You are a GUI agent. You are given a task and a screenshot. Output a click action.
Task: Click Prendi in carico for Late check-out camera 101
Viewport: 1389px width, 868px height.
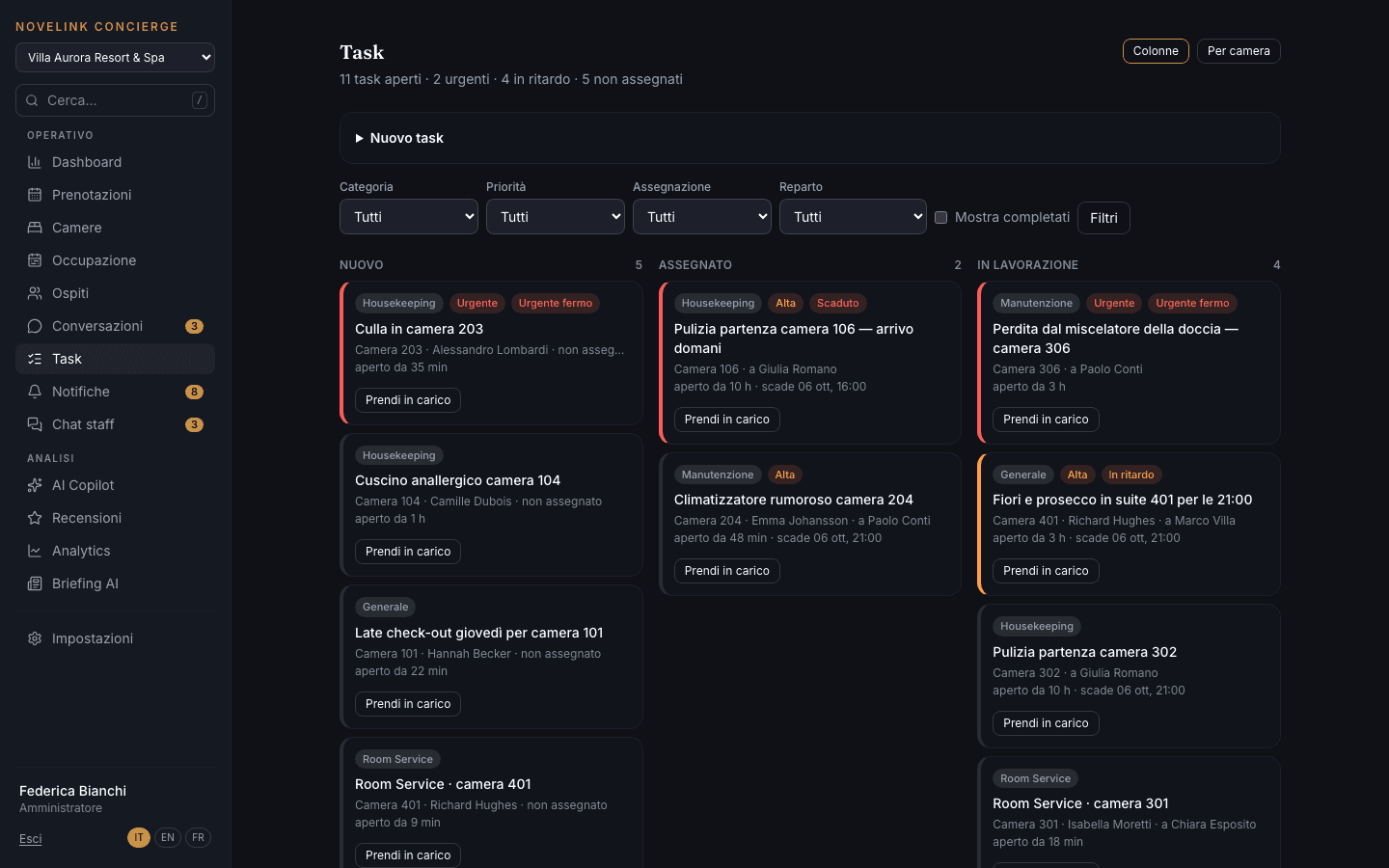408,704
